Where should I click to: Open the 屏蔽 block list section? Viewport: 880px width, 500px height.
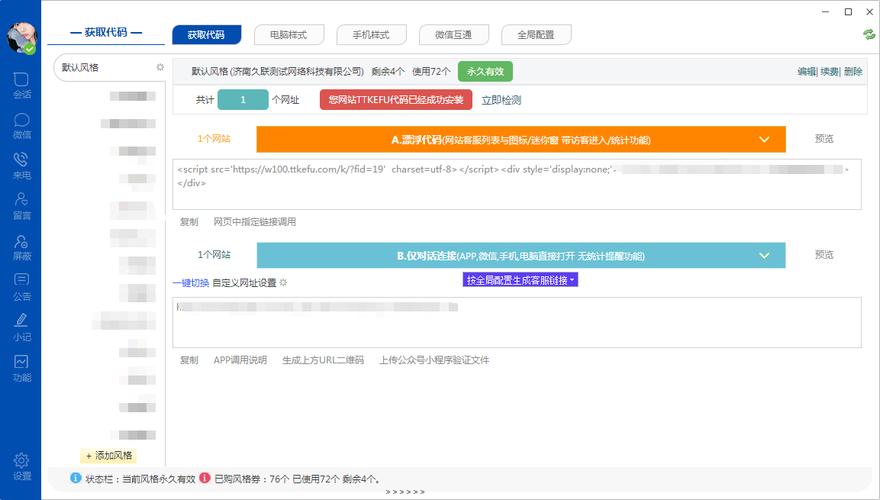21,247
